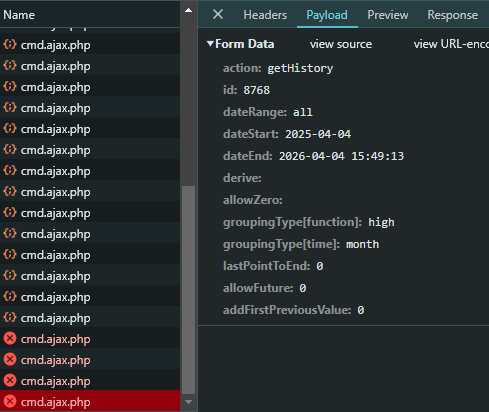Select the third failed cmd.ajax.php request
Screen dimensions: 489x412
[90, 380]
